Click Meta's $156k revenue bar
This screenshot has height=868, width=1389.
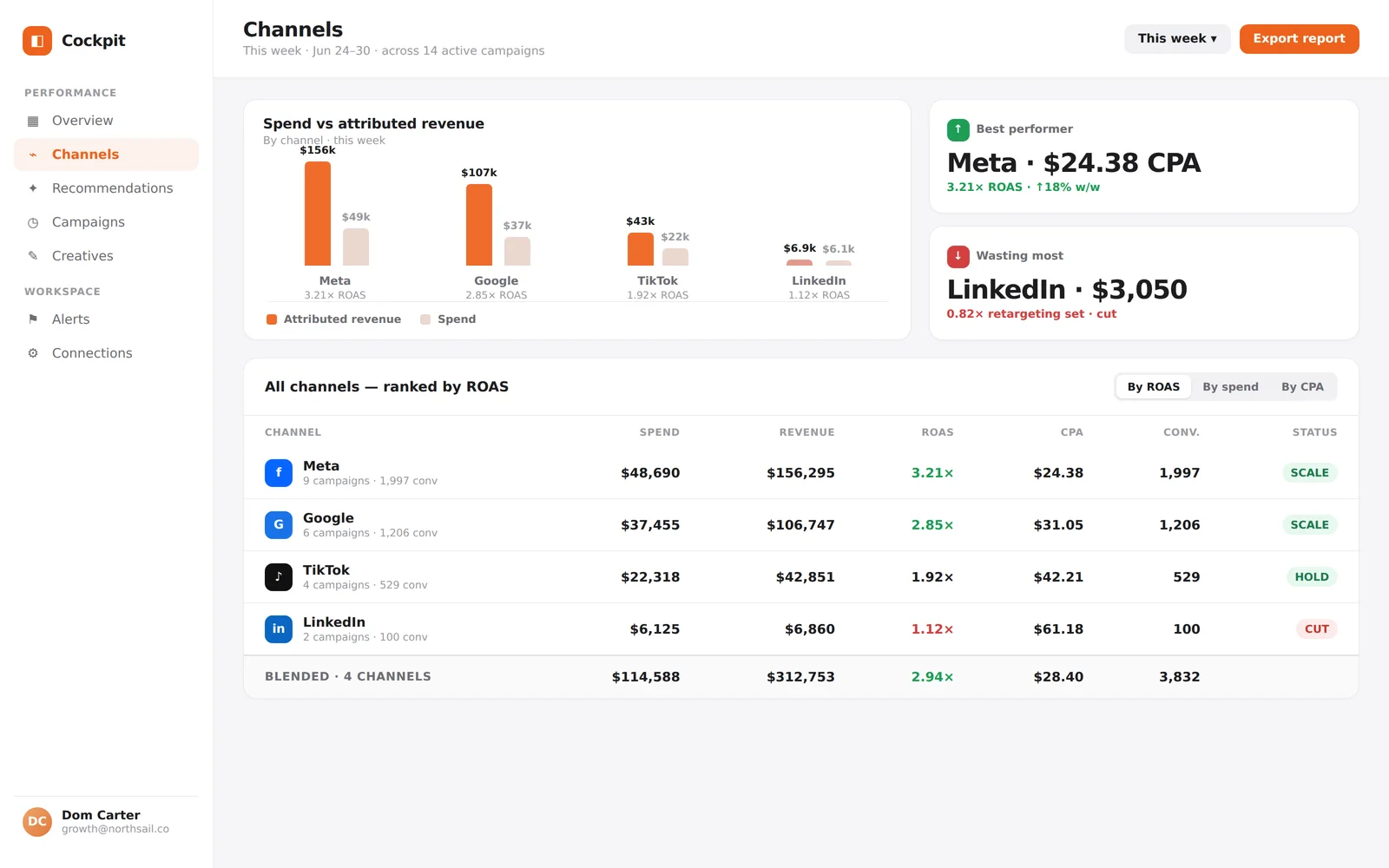pyautogui.click(x=318, y=214)
